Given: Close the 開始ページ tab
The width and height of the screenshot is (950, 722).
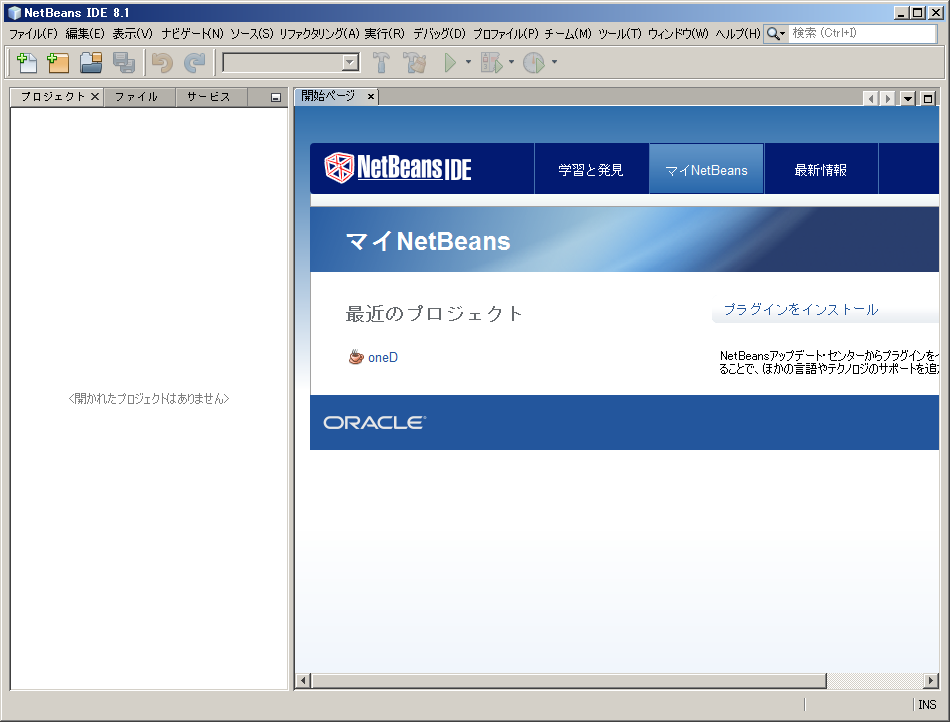Looking at the screenshot, I should pyautogui.click(x=371, y=96).
